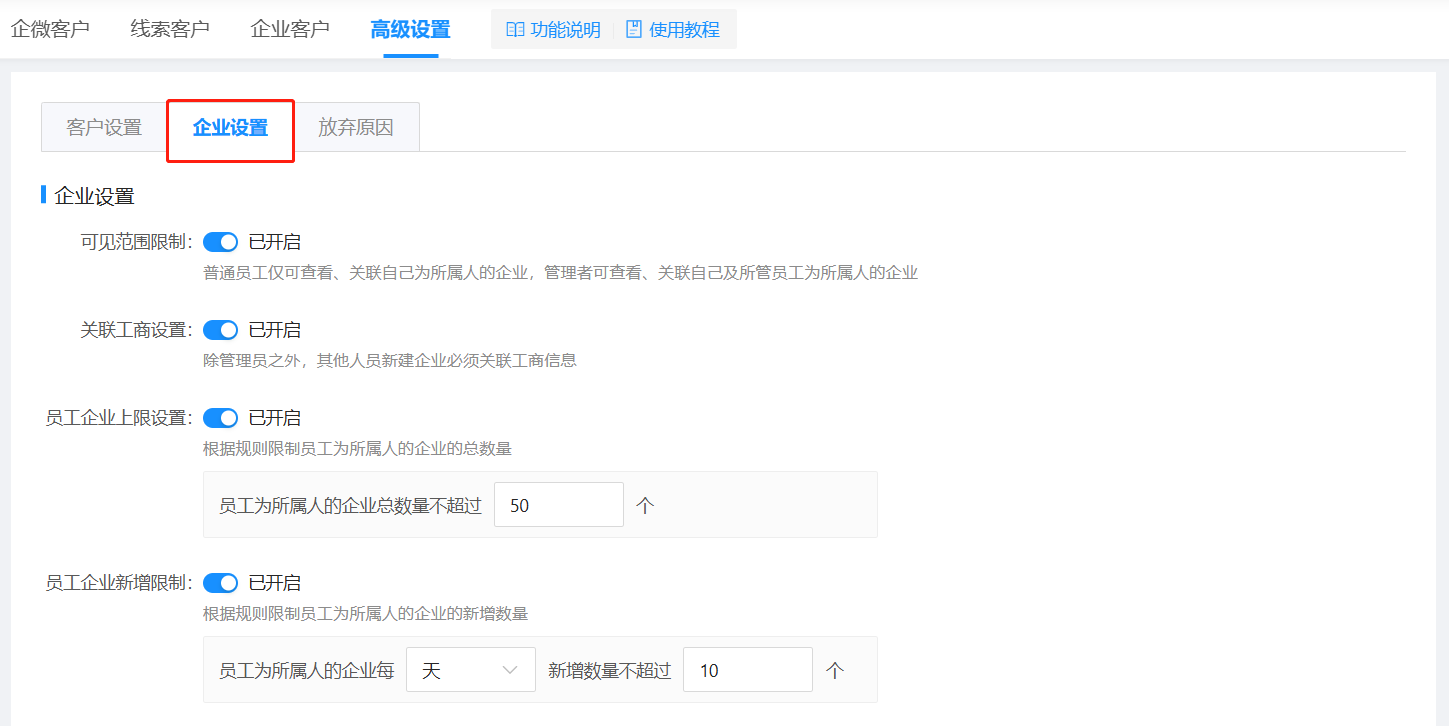Click the chevron arrow in 天 dropdown

pyautogui.click(x=511, y=670)
